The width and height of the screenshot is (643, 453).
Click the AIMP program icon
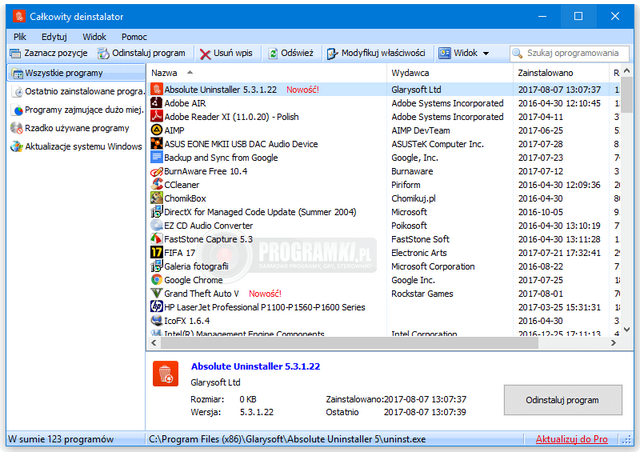[156, 130]
